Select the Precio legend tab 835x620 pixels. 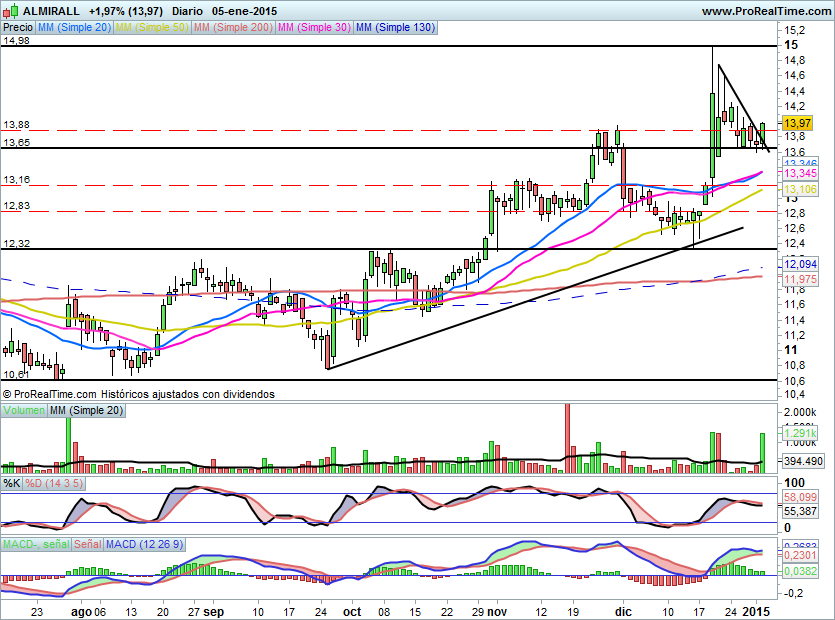pos(18,27)
